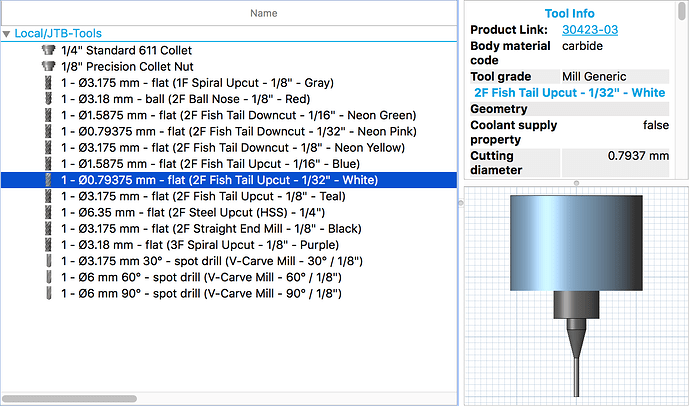Screen dimensions: 690x406
Task: Click the spot drill icon for V-Carve Mill 90°
Action: 48,294
